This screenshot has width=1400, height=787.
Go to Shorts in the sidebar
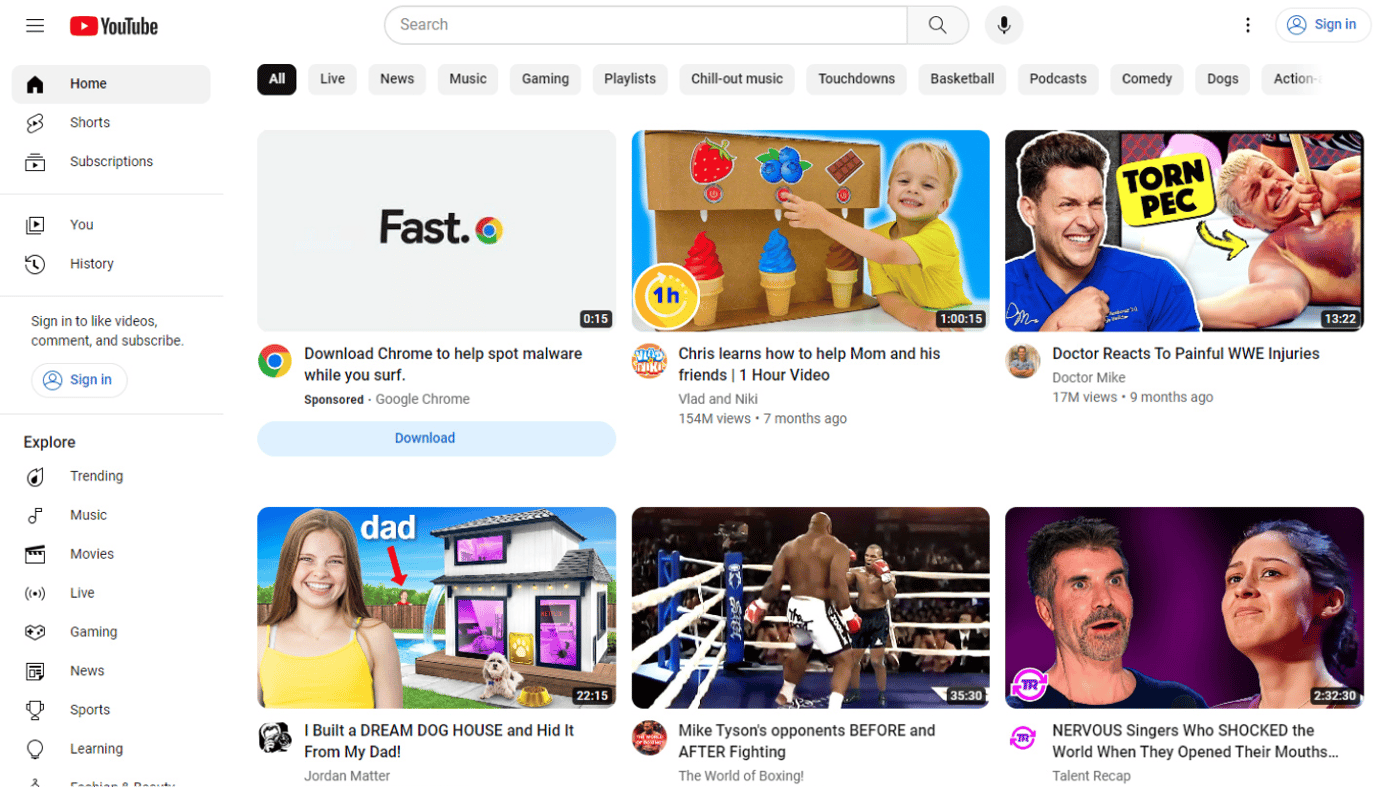[89, 122]
